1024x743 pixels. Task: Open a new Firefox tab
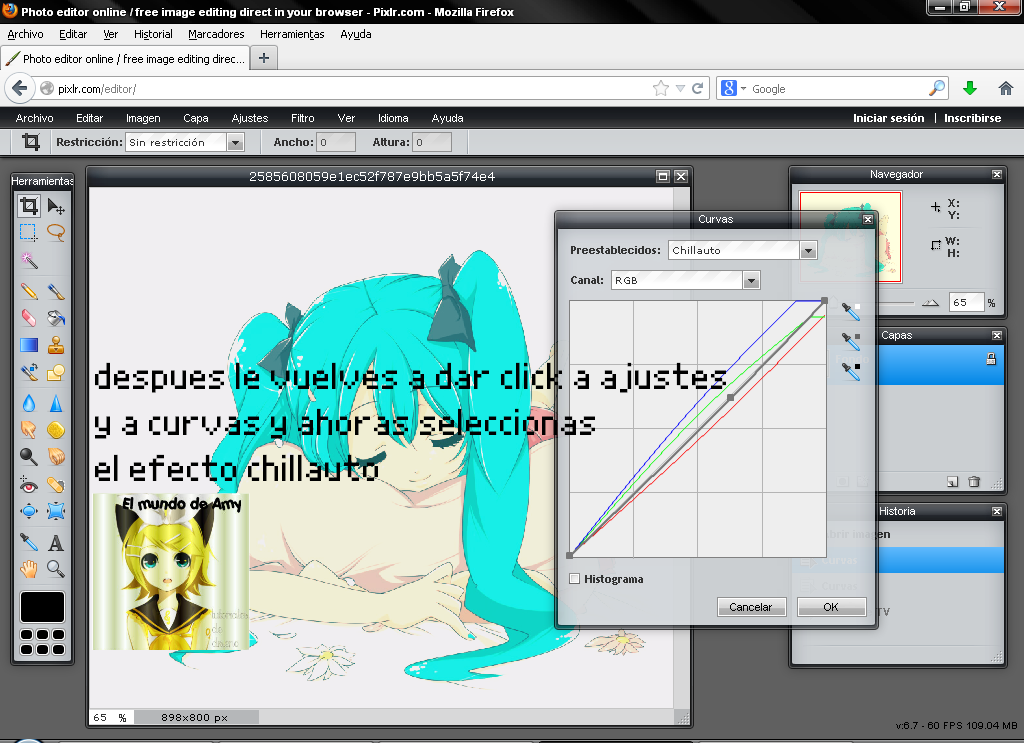click(x=264, y=58)
